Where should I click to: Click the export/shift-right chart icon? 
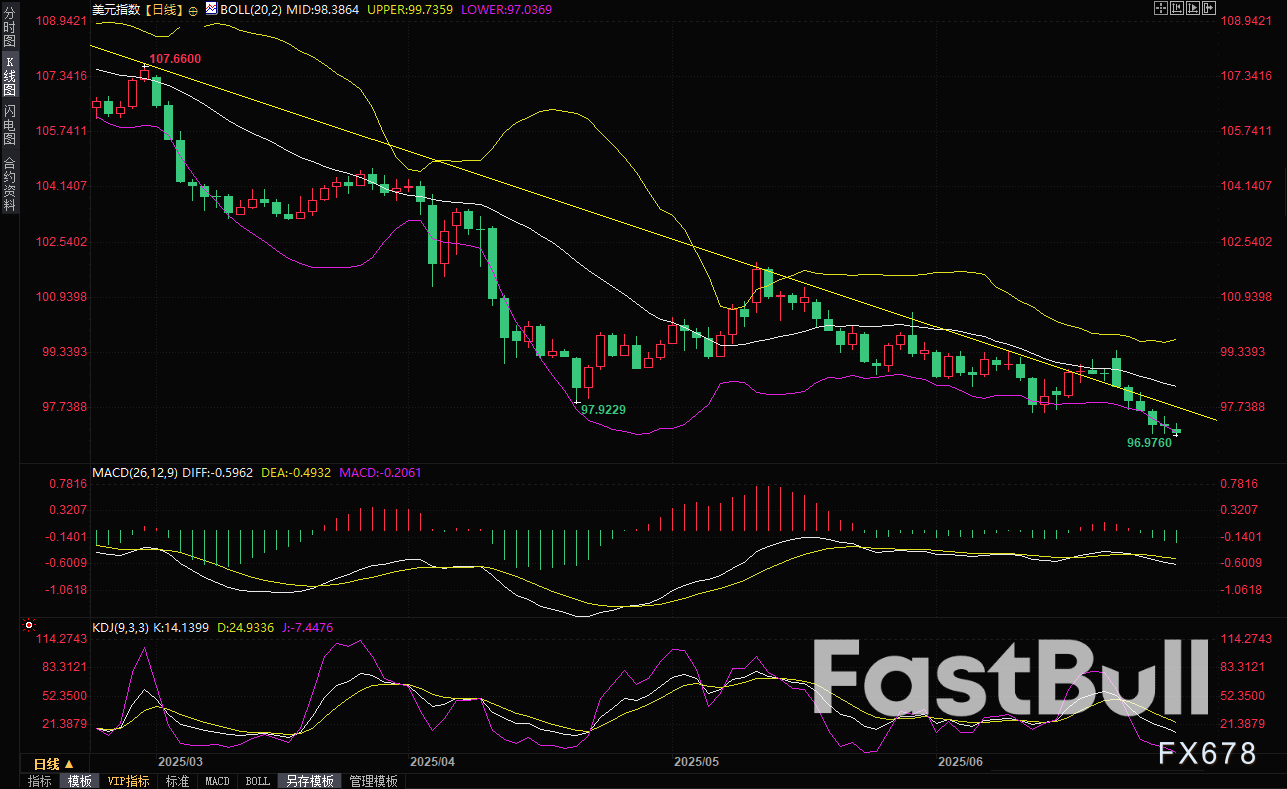coord(1210,8)
